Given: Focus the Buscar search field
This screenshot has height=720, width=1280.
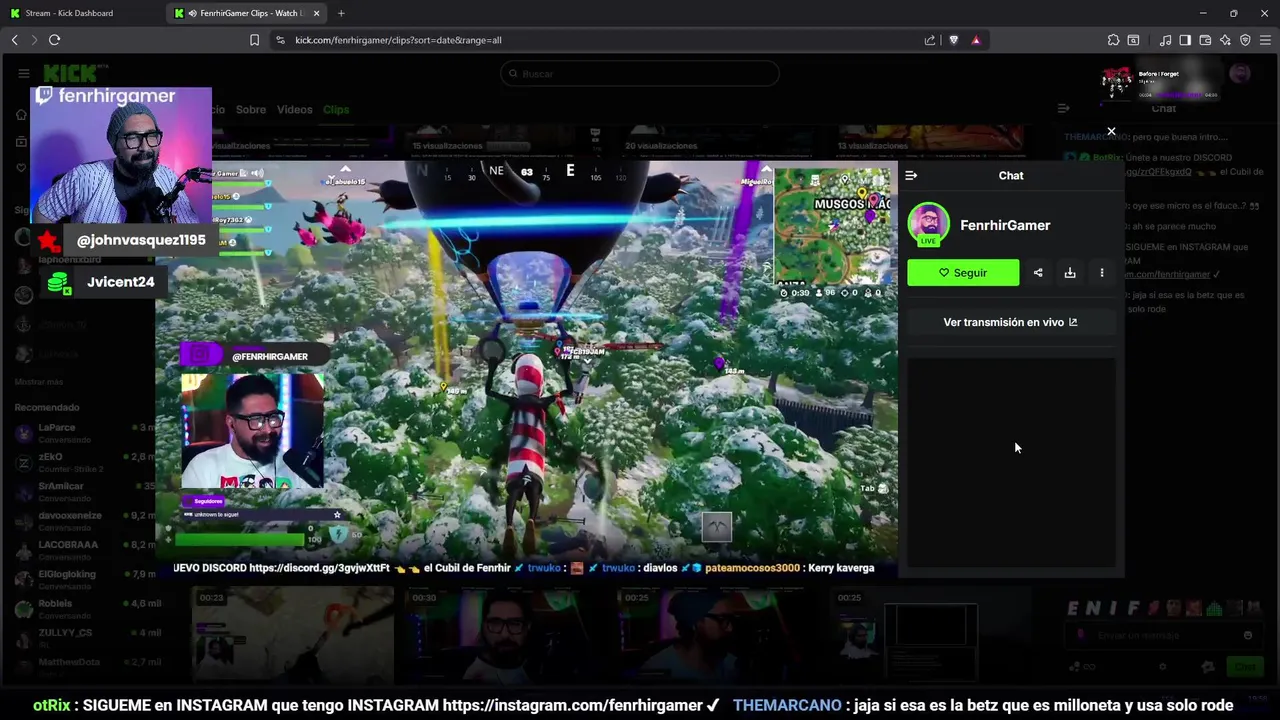Looking at the screenshot, I should (640, 74).
